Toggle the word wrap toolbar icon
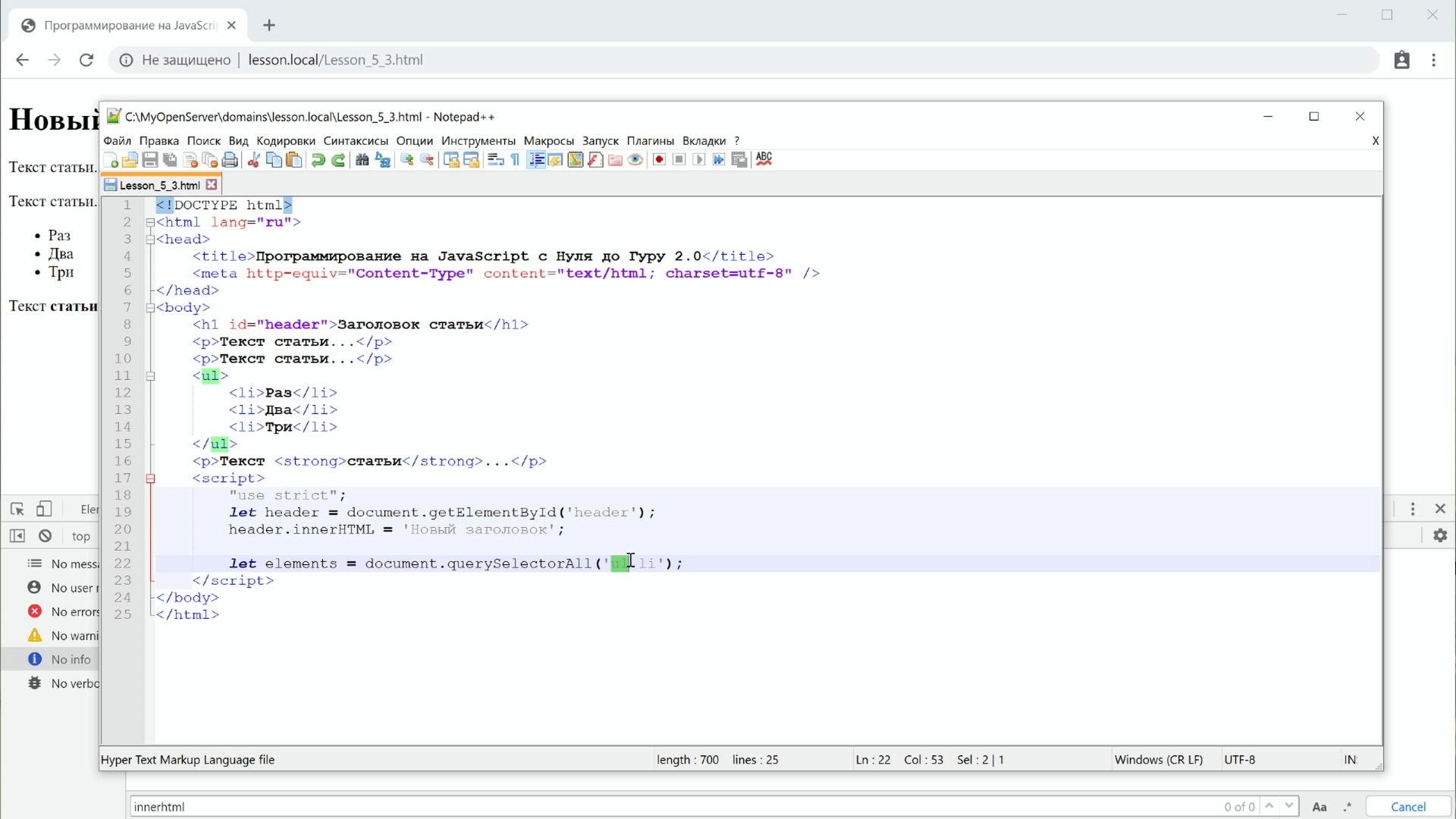 coord(496,160)
